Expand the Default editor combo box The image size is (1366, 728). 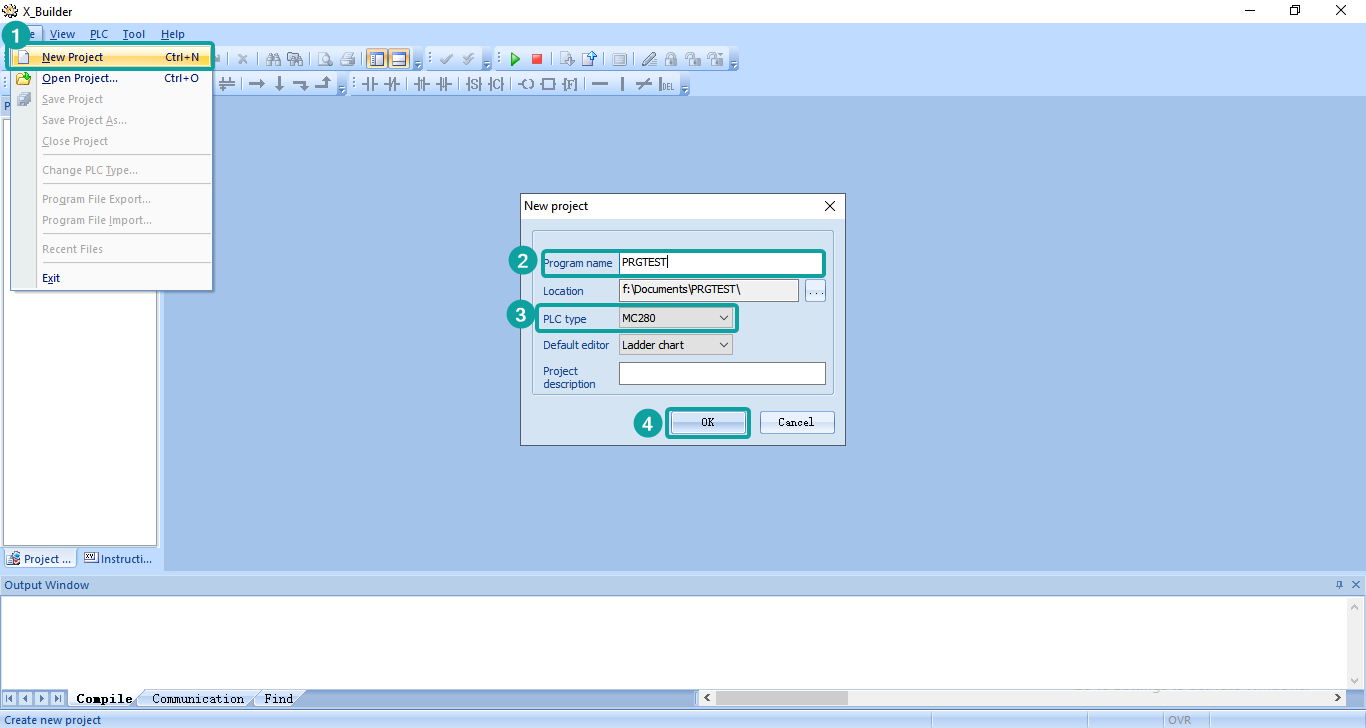click(x=724, y=345)
